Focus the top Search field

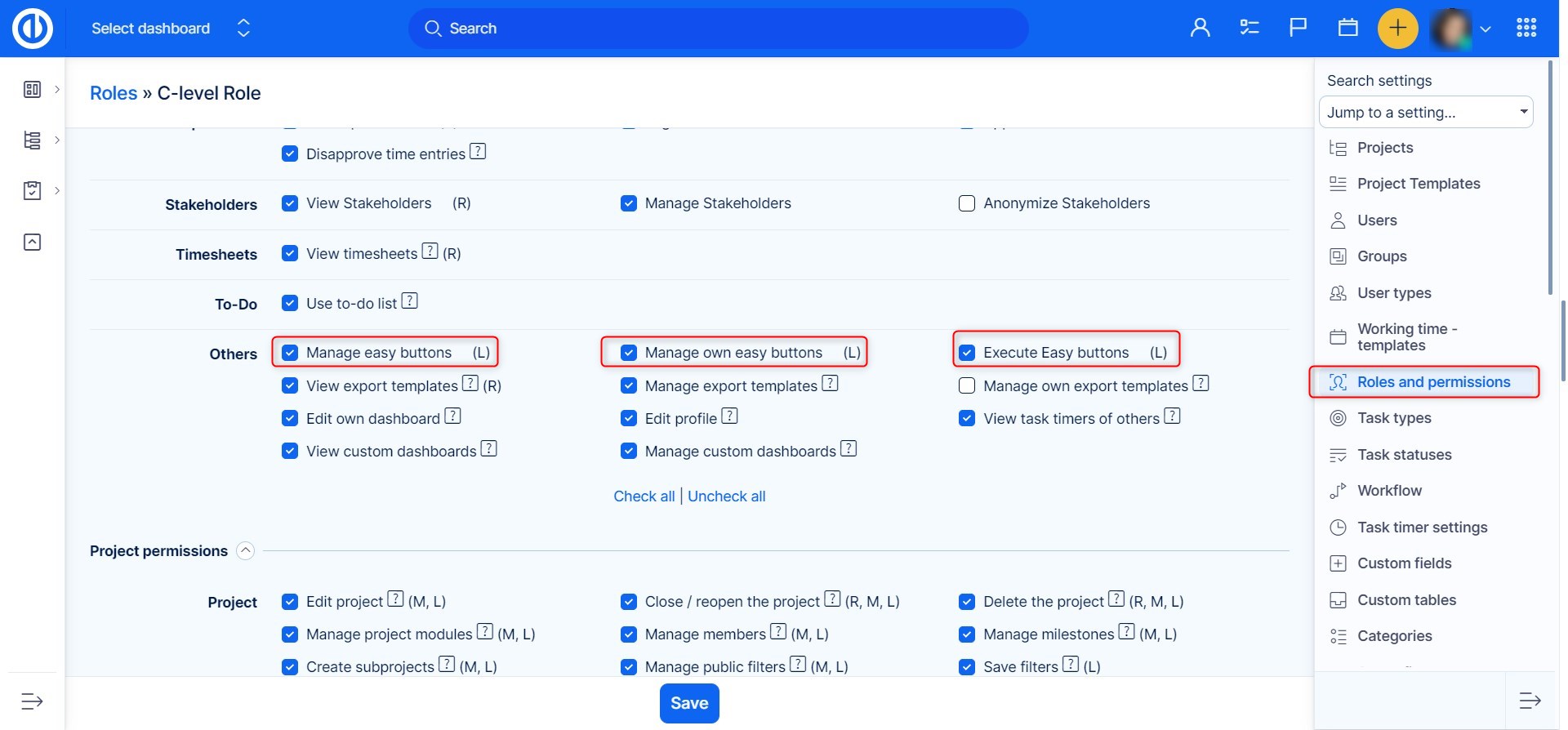click(x=719, y=29)
